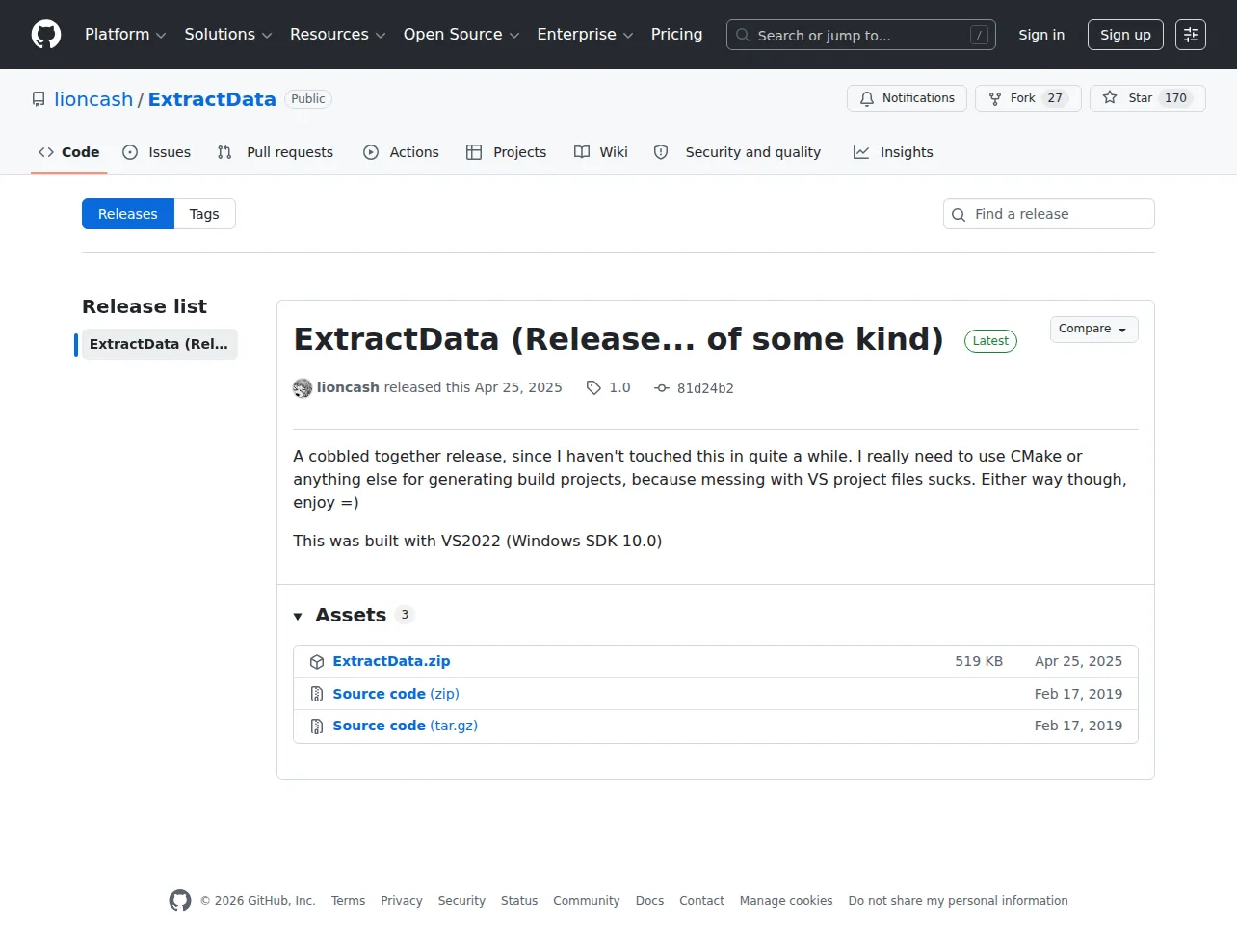1237x952 pixels.
Task: Open the Insights tab
Action: tap(893, 152)
